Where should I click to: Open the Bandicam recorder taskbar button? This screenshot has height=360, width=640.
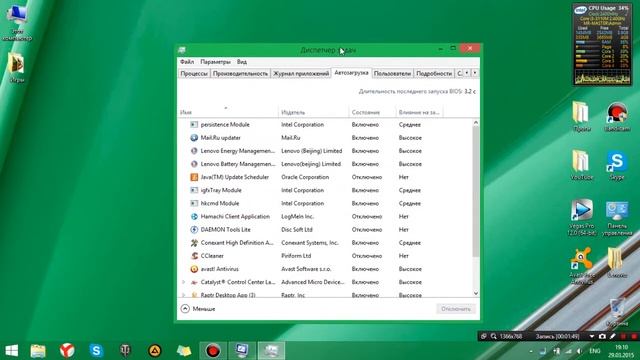click(213, 351)
